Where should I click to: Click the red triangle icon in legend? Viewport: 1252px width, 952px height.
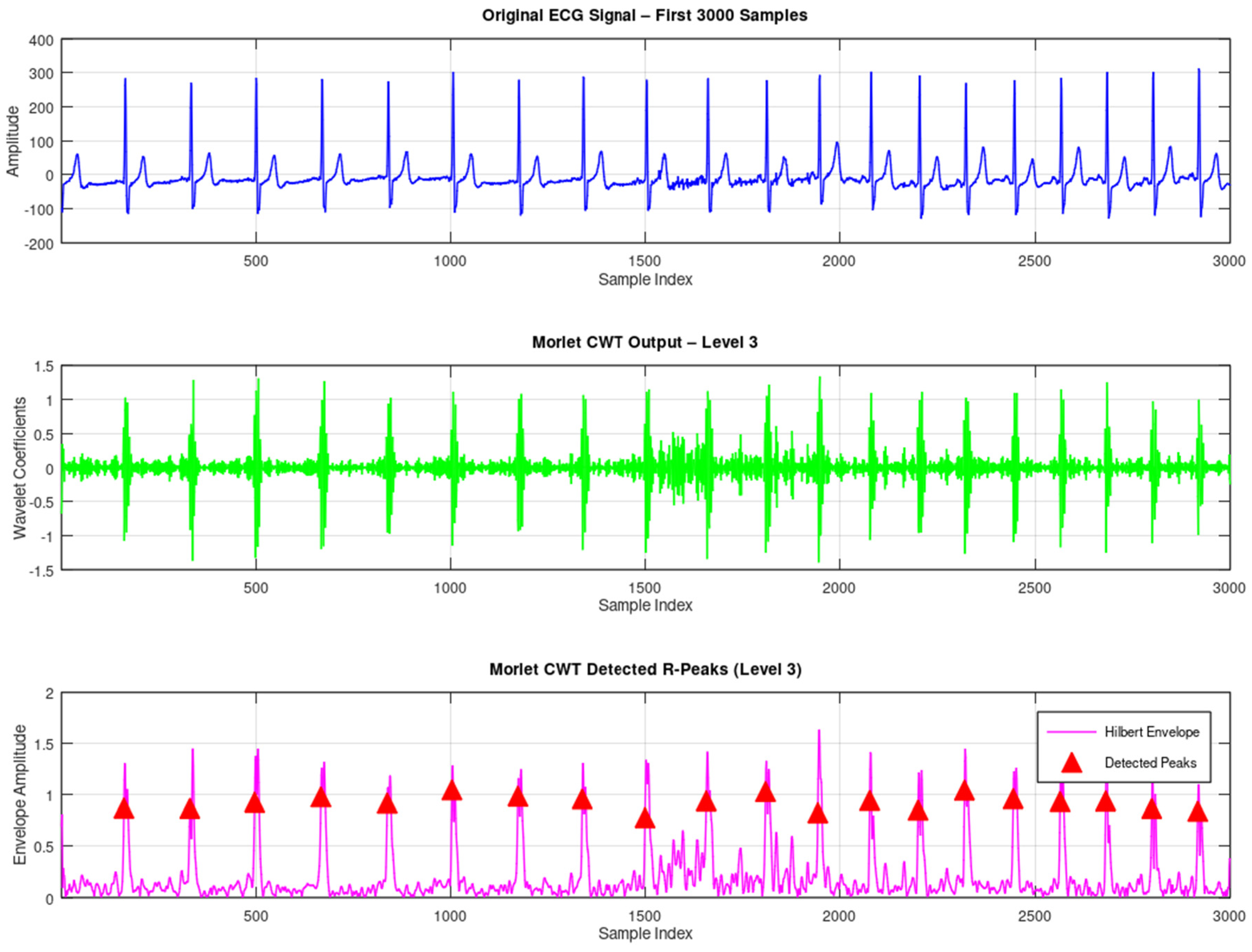point(1072,763)
